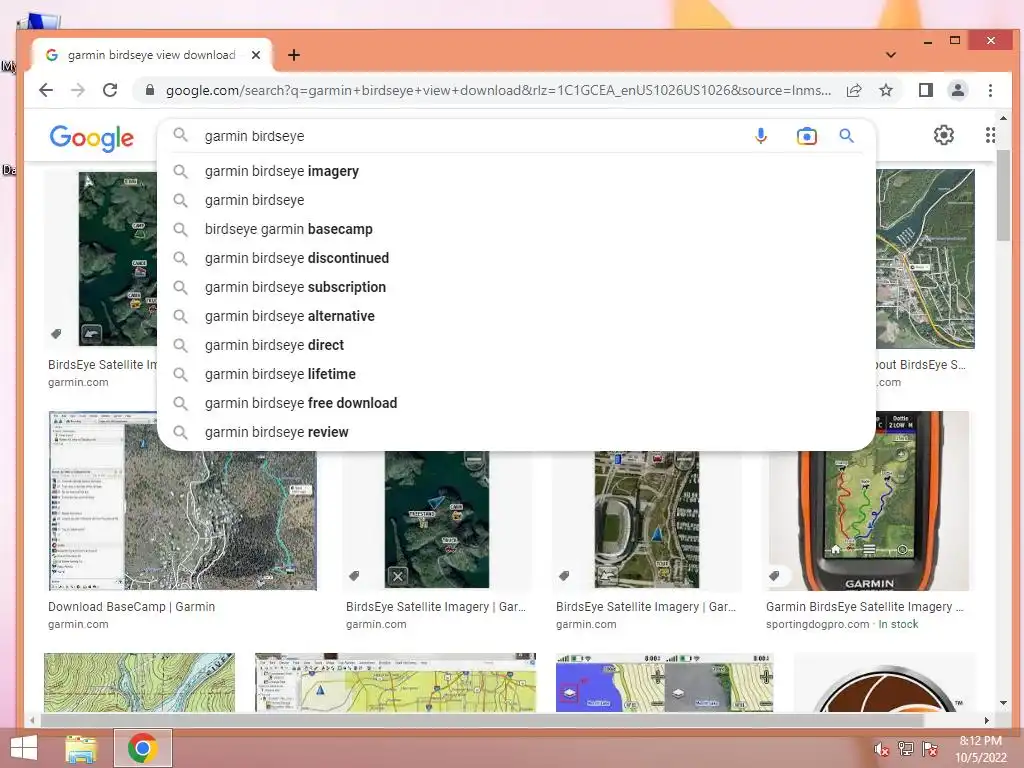1024x768 pixels.
Task: Click the Chrome taskbar icon
Action: point(142,748)
